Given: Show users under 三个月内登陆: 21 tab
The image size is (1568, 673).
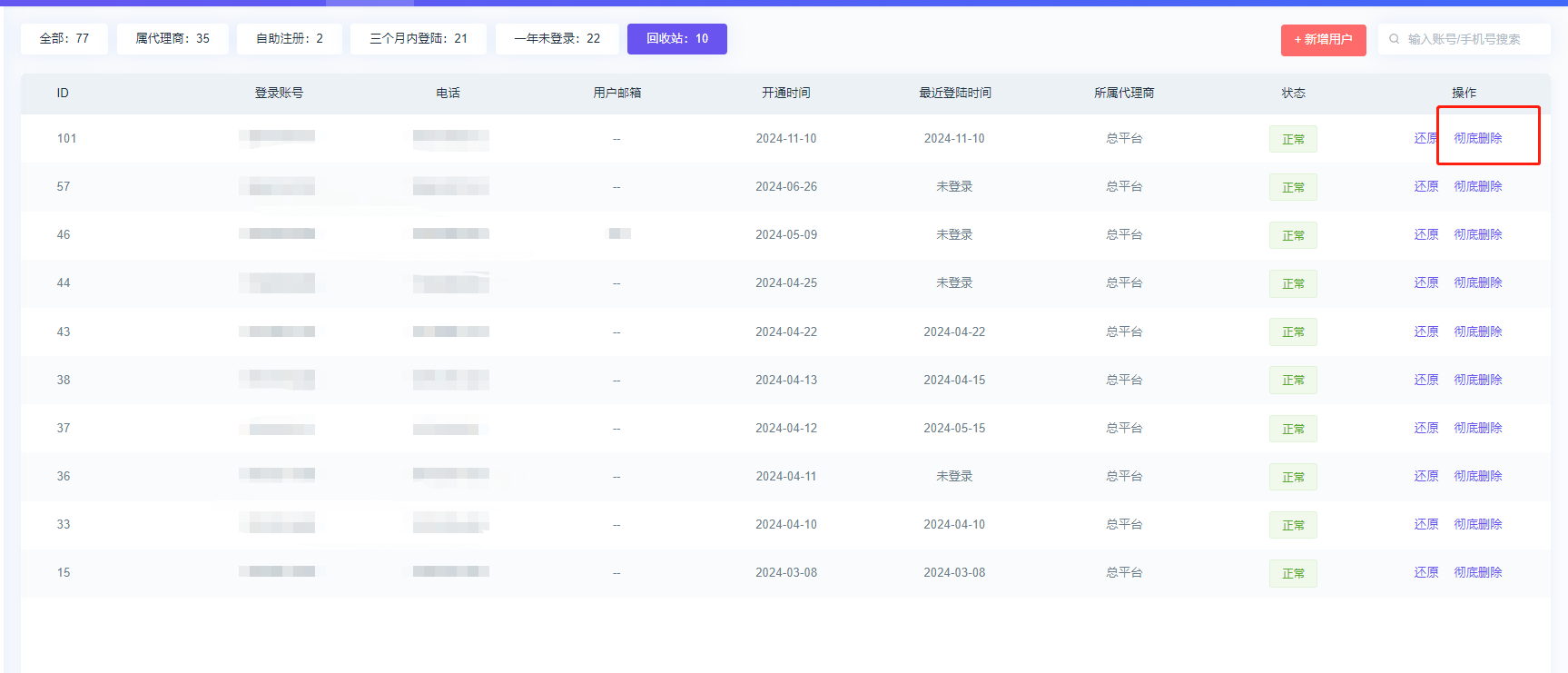Looking at the screenshot, I should point(419,39).
